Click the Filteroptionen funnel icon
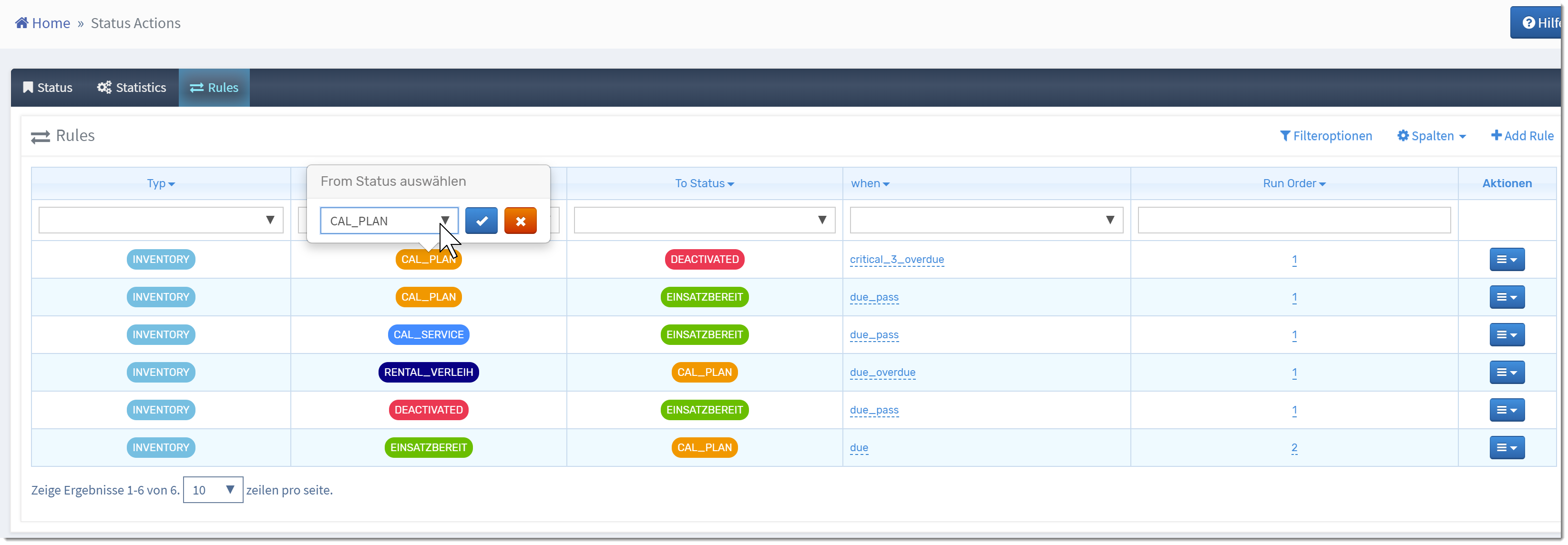Screen dimensions: 1568x545 [1285, 136]
